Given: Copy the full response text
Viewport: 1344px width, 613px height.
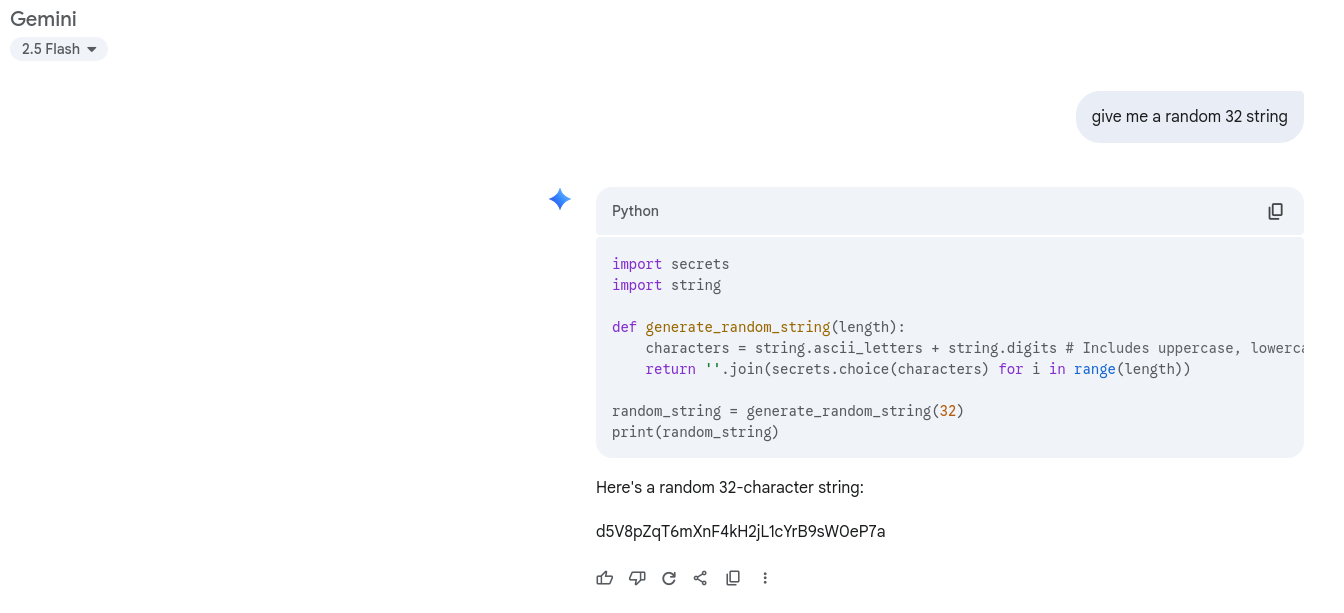Looking at the screenshot, I should click(x=733, y=578).
